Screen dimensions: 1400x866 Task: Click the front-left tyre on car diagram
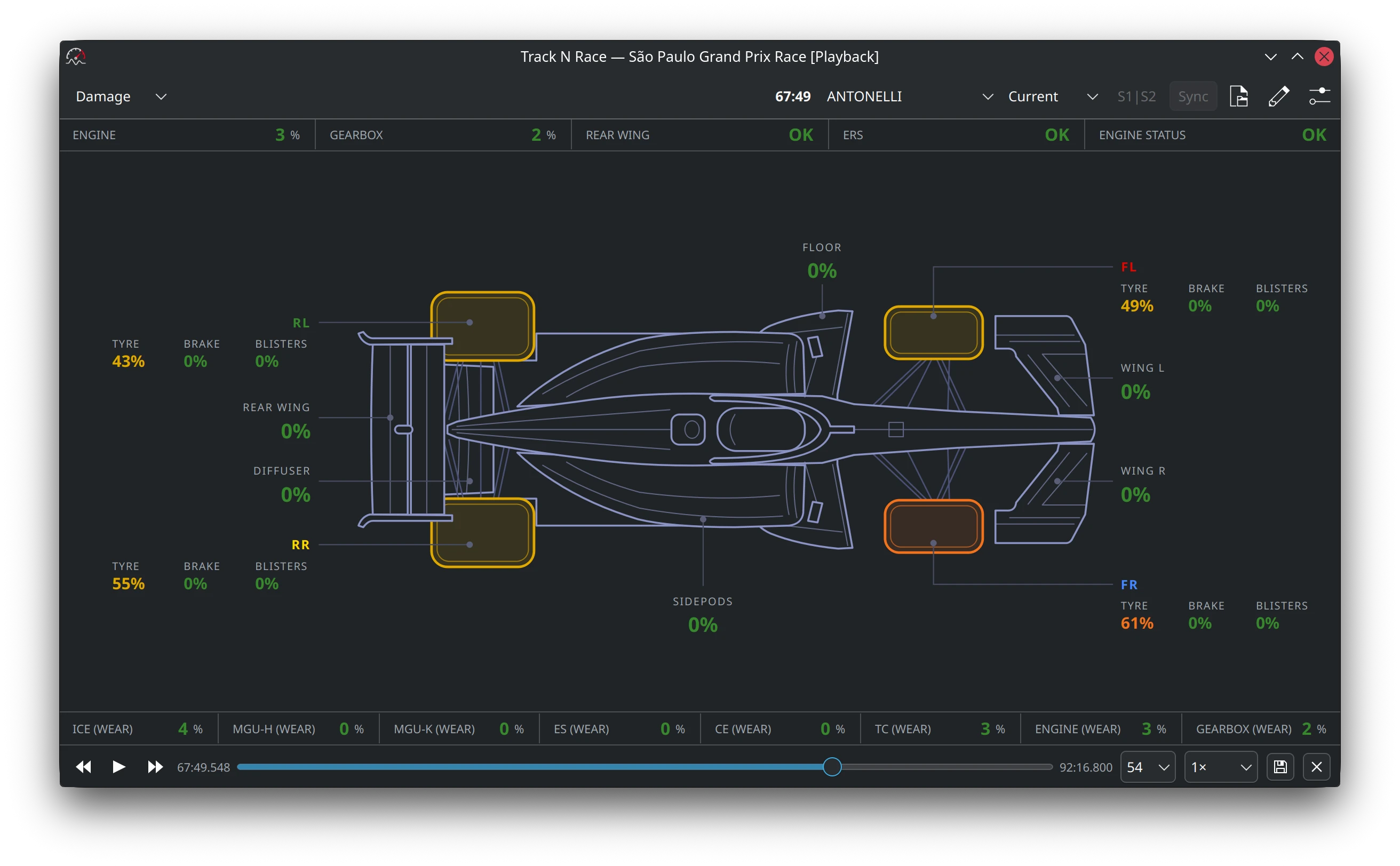[934, 333]
